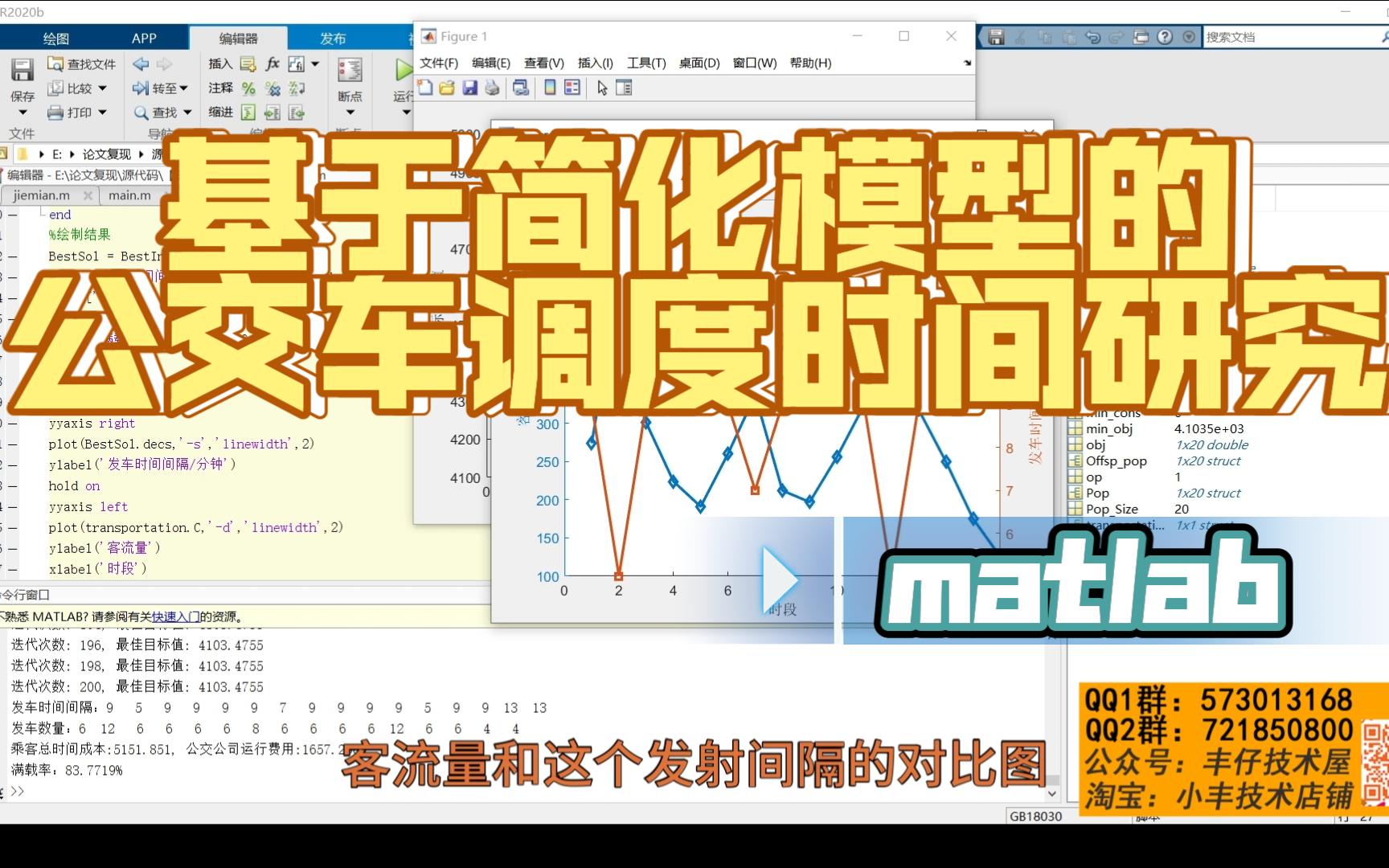The width and height of the screenshot is (1389, 868).
Task: Create new figure in Figure 1 toolbar
Action: point(425,88)
